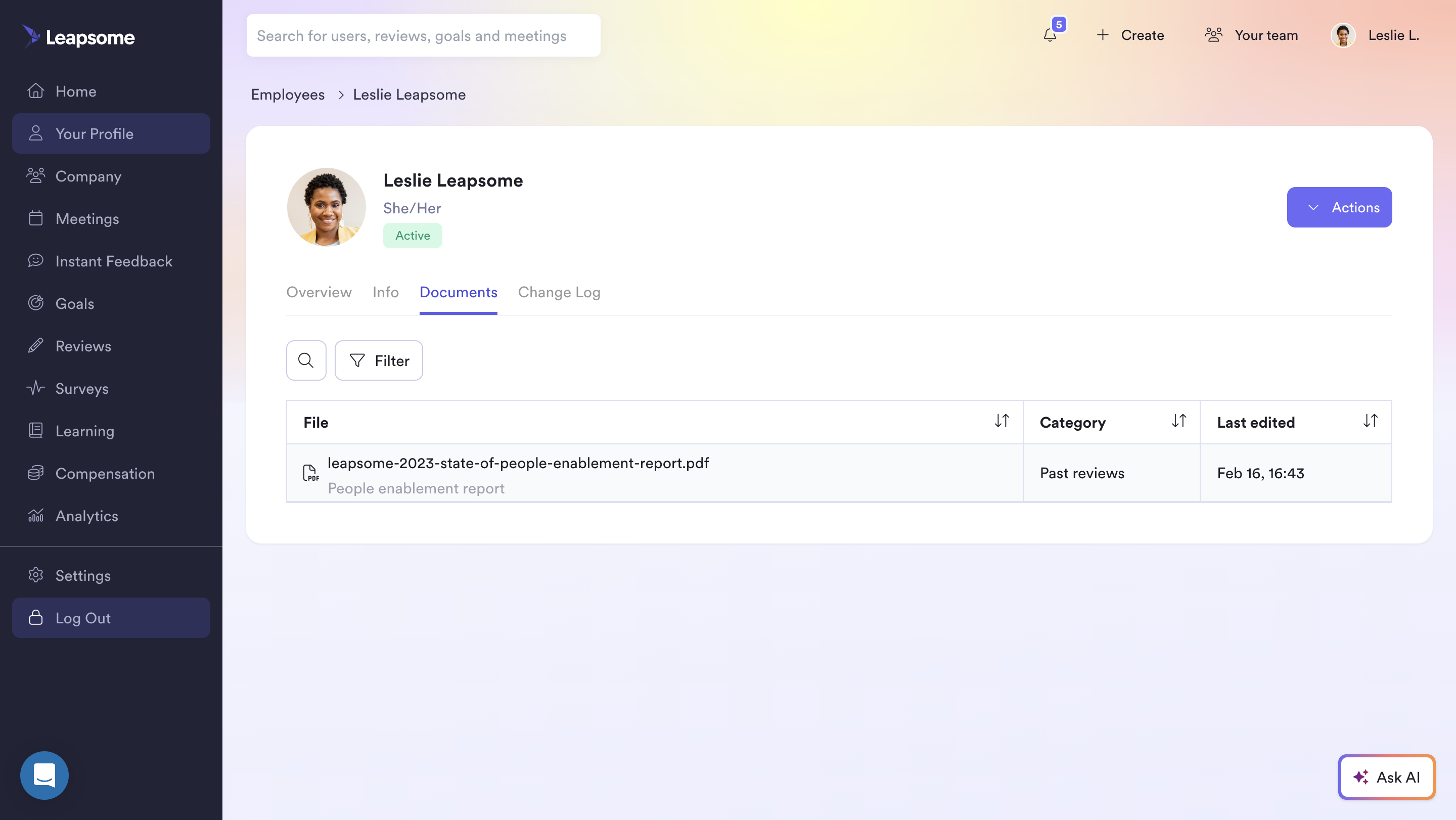Viewport: 1456px width, 820px height.
Task: Click the Reviews pencil icon
Action: coord(35,346)
